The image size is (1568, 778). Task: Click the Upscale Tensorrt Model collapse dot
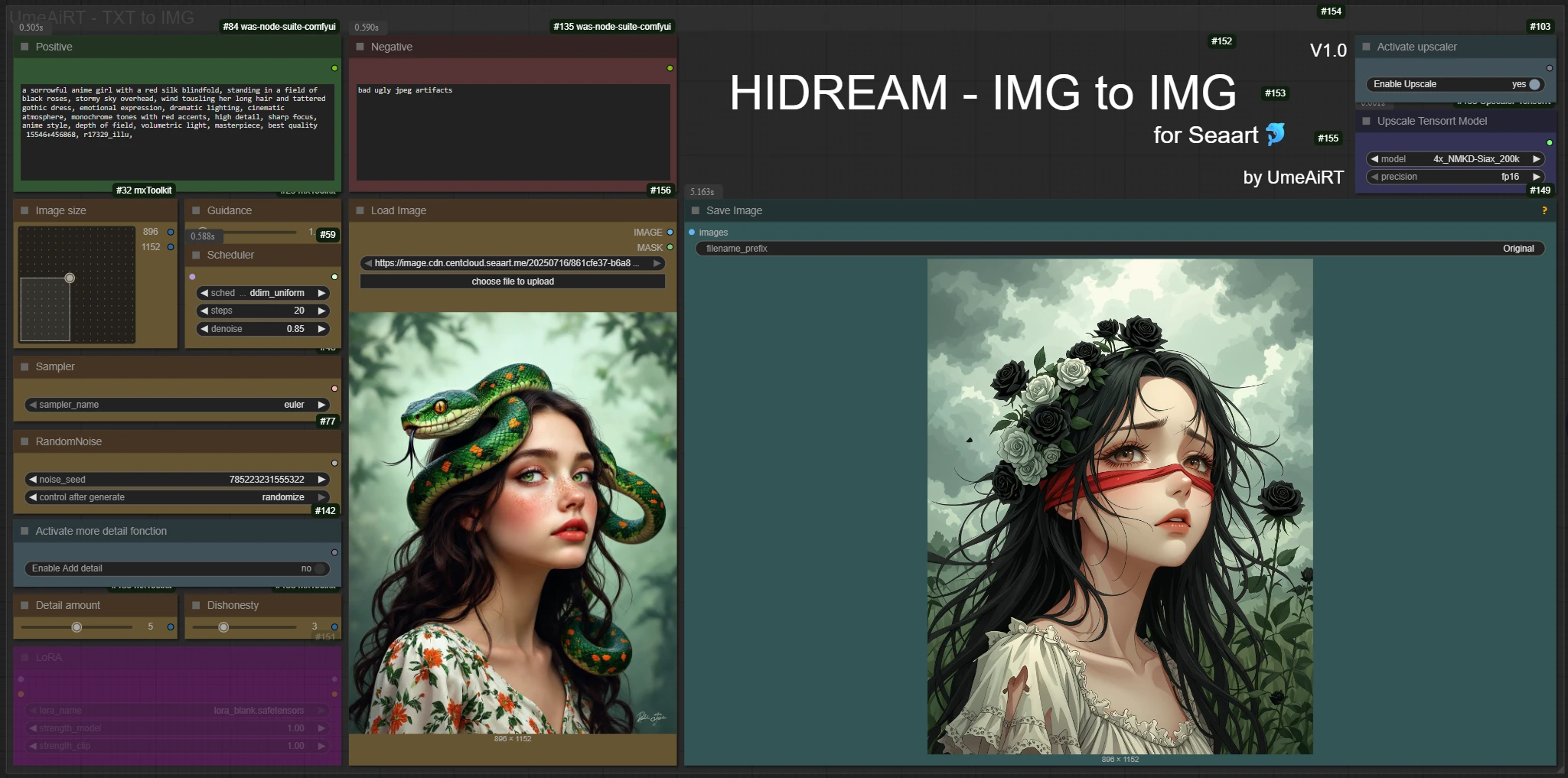pyautogui.click(x=1367, y=121)
